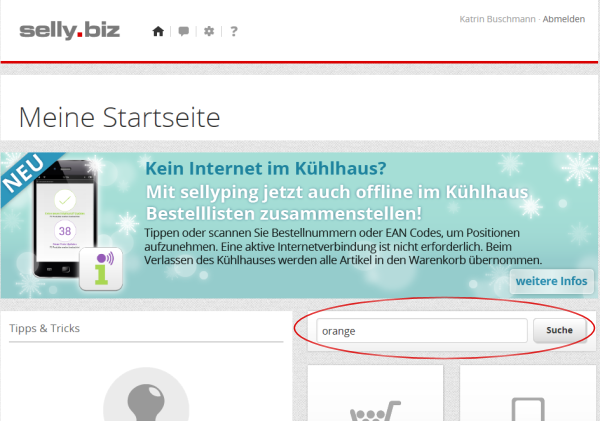Click the Abmelden logout link
Image resolution: width=600 pixels, height=421 pixels.
tap(564, 19)
